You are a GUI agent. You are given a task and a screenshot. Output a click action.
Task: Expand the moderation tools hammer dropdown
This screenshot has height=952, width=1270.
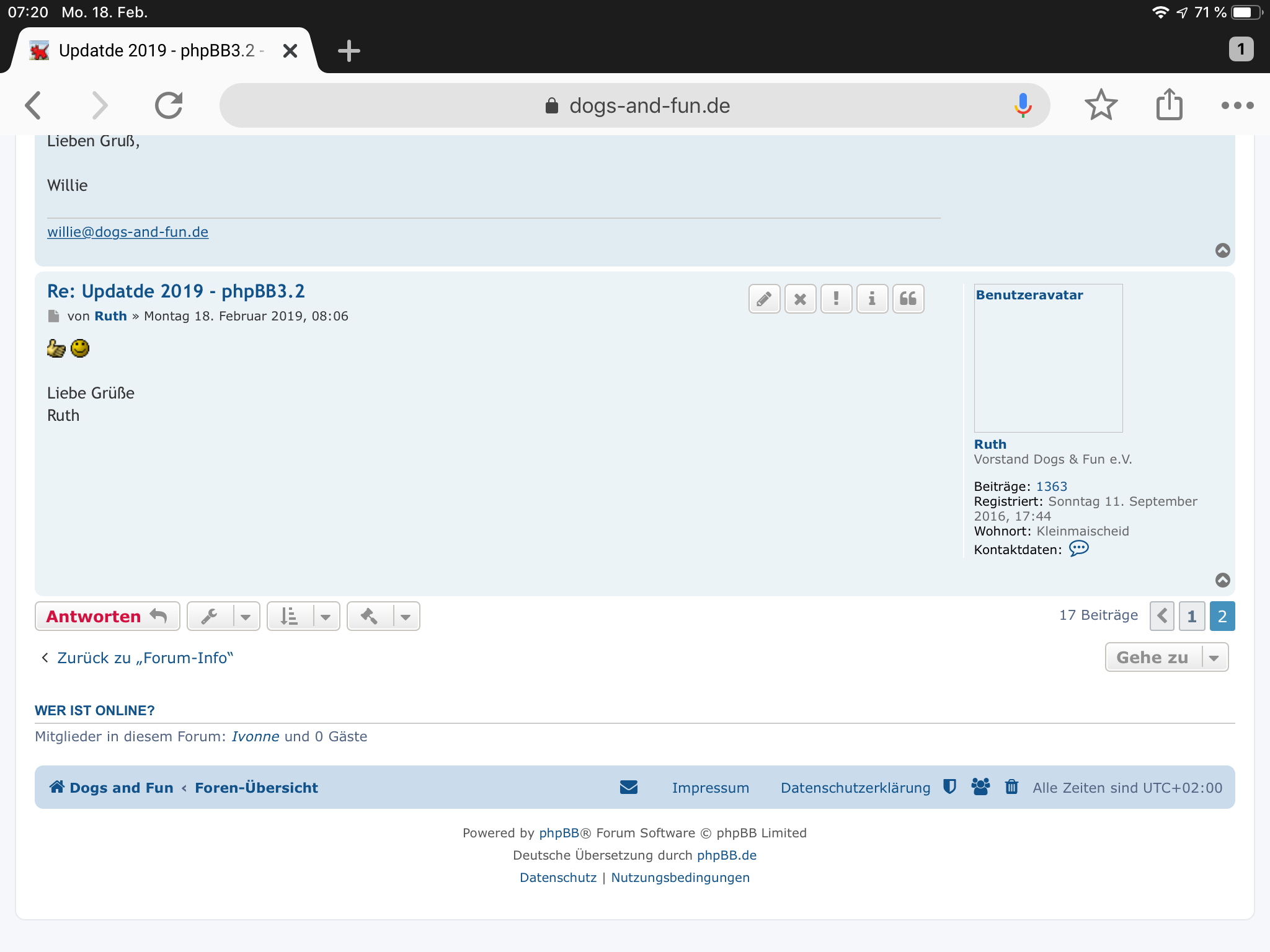pyautogui.click(x=383, y=617)
